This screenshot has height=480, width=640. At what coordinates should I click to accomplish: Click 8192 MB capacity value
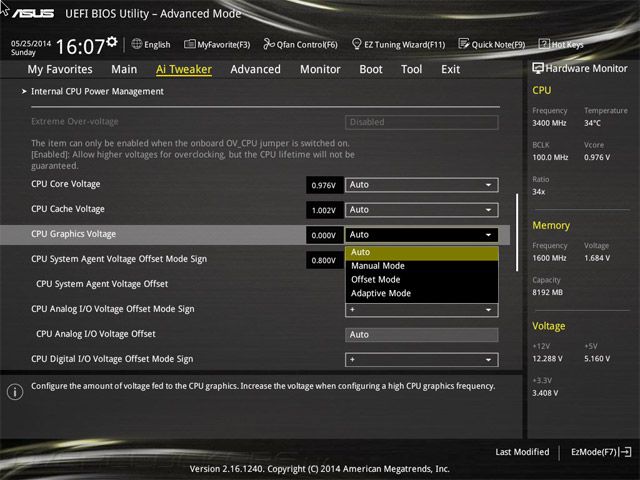[x=547, y=292]
